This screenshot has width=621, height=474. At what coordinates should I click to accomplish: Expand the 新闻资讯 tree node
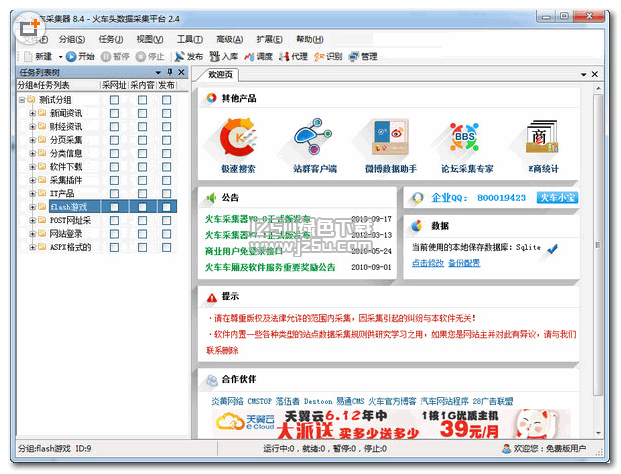pos(33,113)
